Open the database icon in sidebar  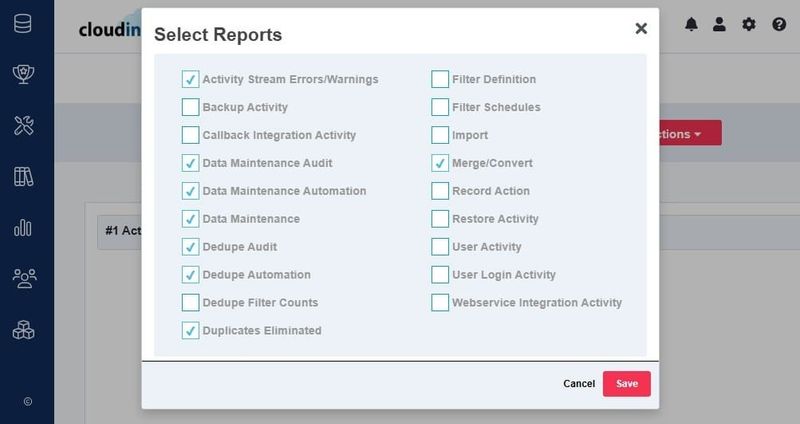click(22, 23)
